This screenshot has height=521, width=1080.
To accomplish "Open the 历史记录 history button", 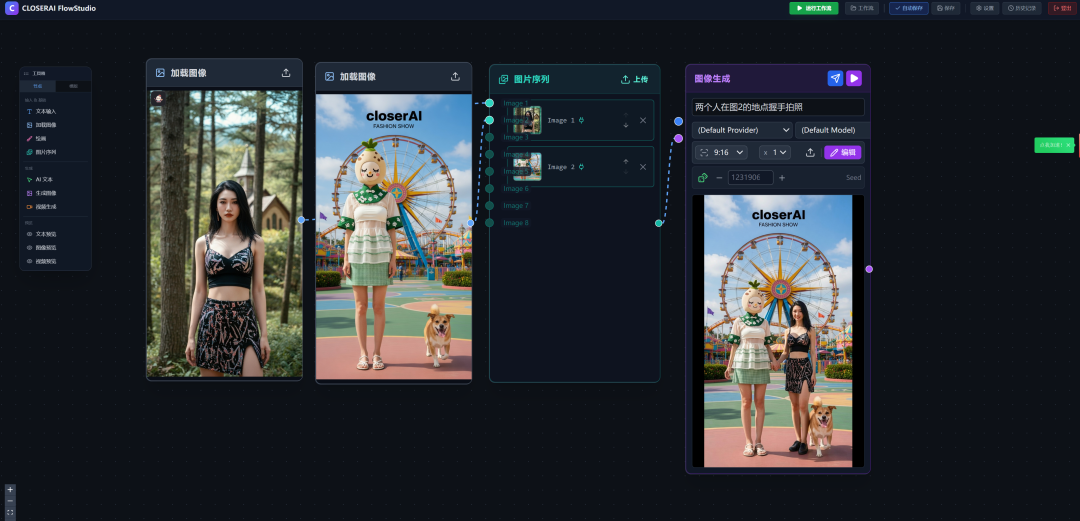I will pyautogui.click(x=1021, y=8).
